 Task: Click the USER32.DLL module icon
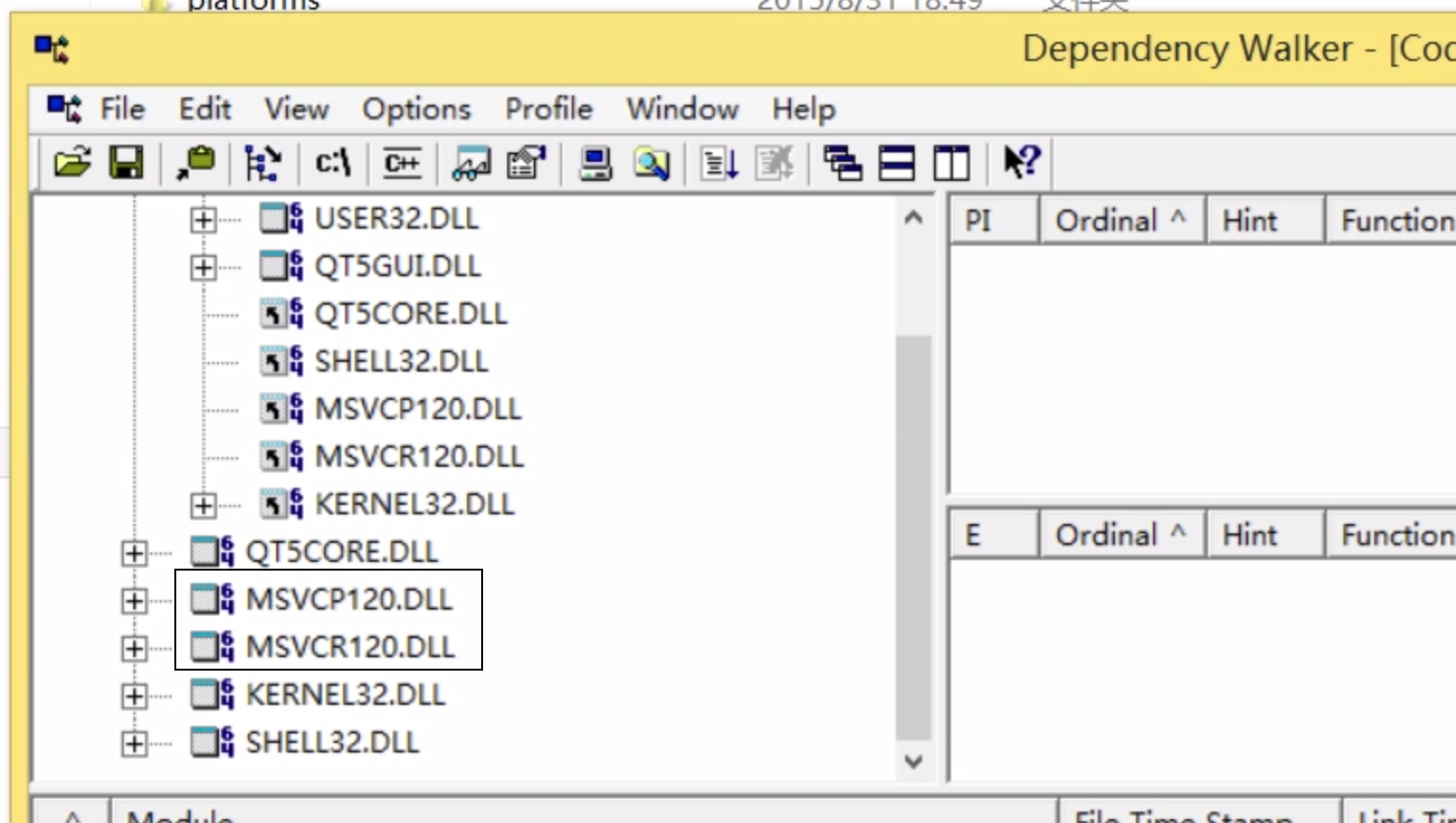[281, 218]
